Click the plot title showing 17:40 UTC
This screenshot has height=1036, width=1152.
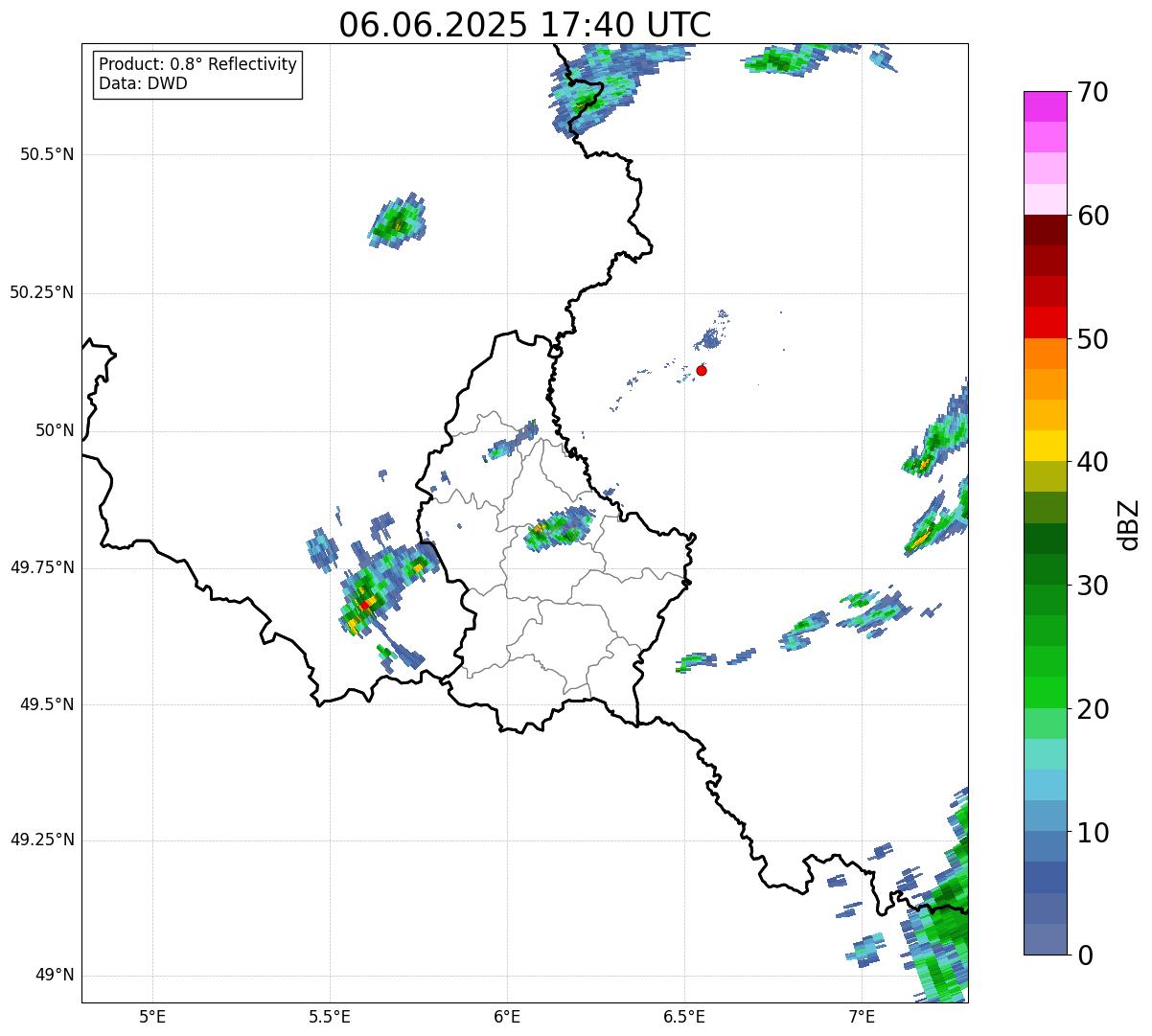click(x=525, y=24)
